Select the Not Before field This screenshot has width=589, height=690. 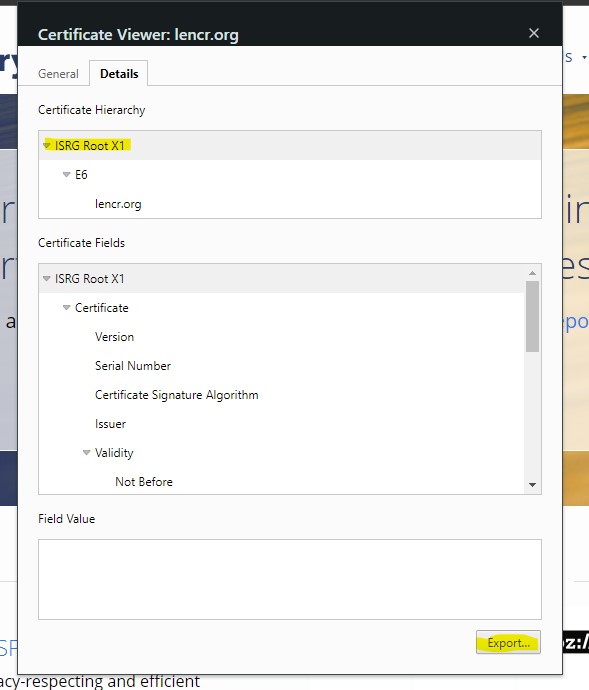click(x=144, y=482)
